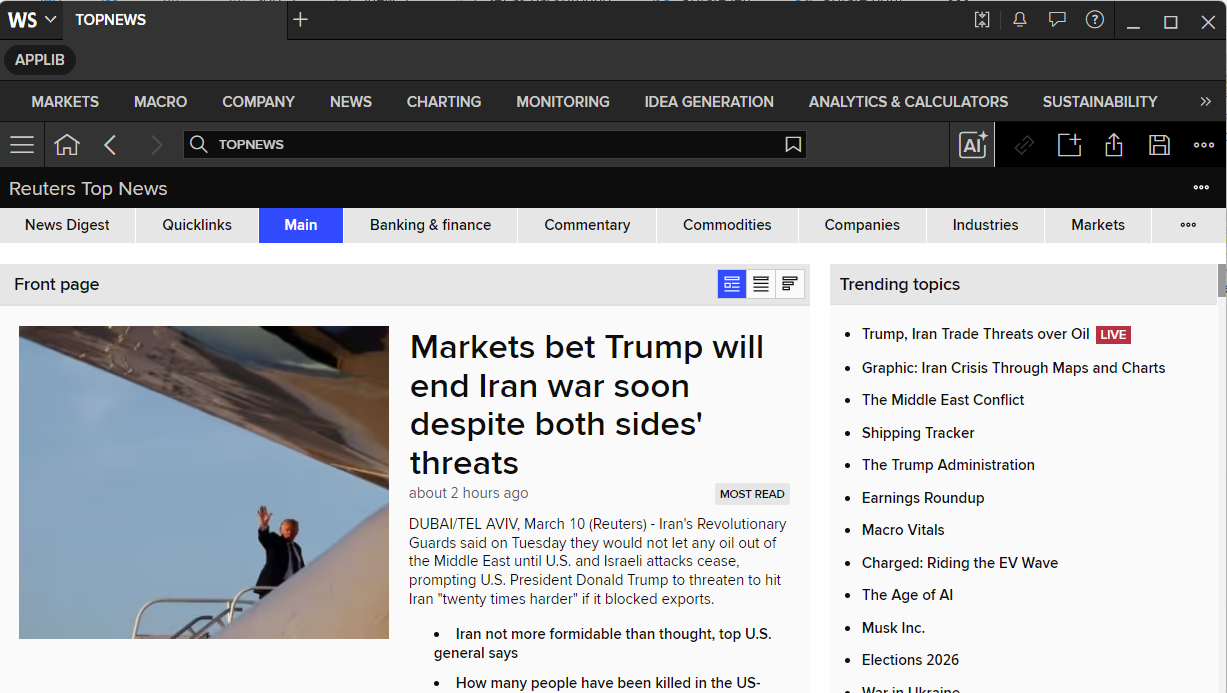The image size is (1227, 693).
Task: Bookmark this page with the flag icon
Action: coord(793,145)
